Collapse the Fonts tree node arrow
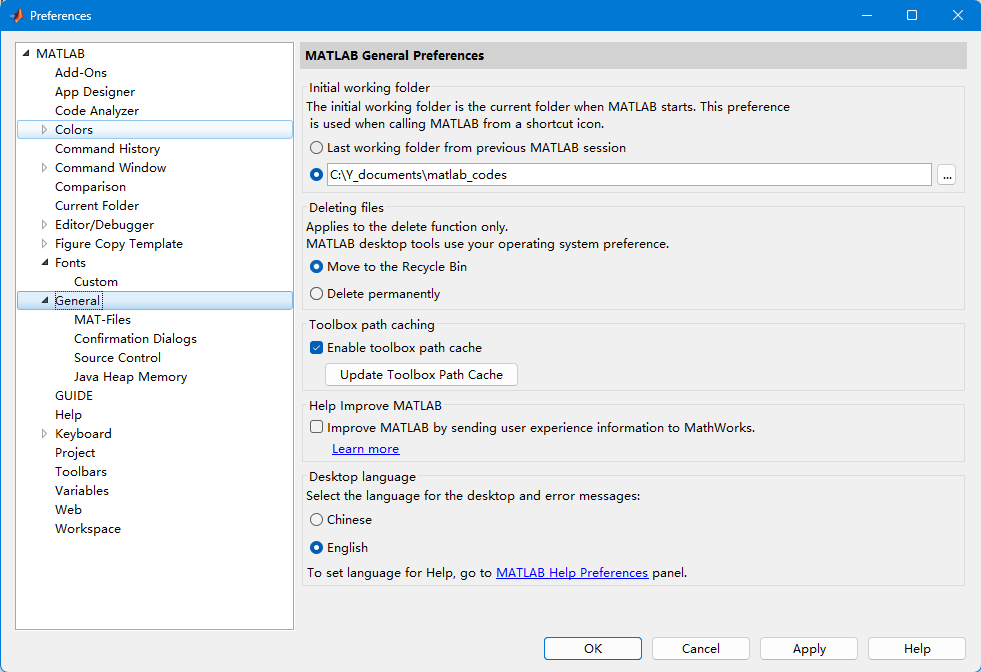Image resolution: width=981 pixels, height=672 pixels. click(44, 263)
